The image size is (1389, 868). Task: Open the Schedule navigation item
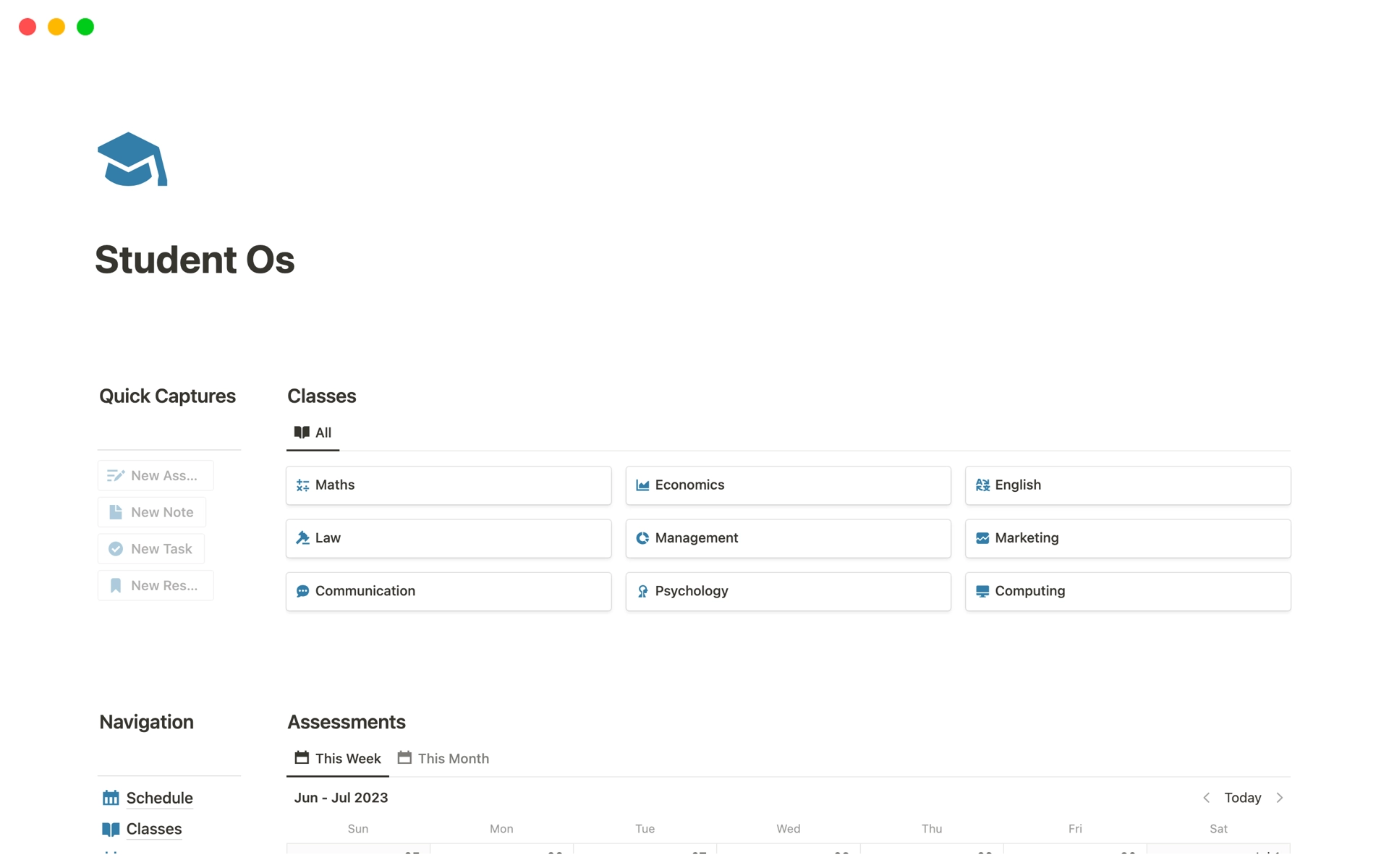tap(158, 797)
